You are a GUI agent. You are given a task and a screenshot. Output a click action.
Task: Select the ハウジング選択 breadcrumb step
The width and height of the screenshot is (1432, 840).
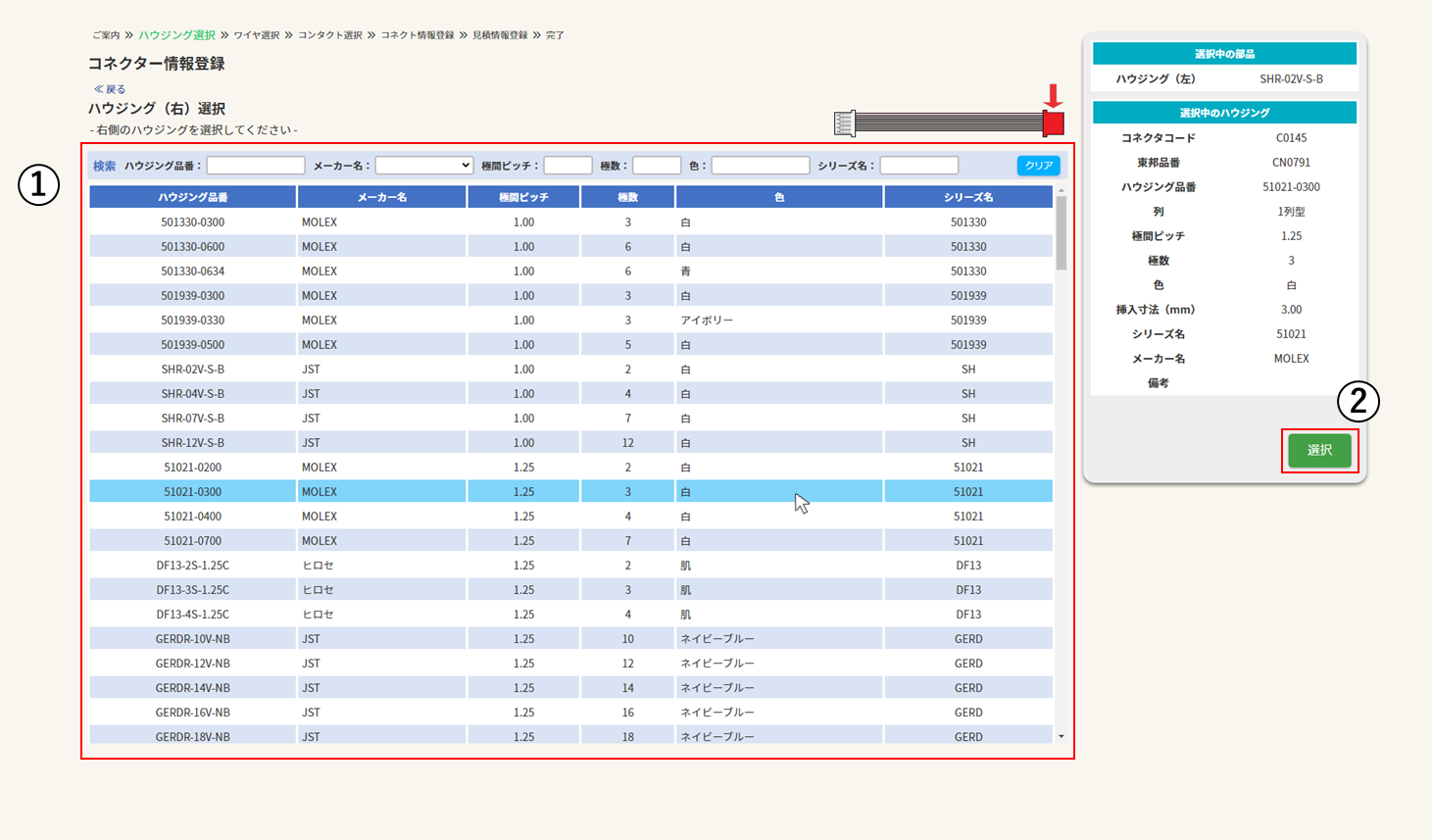point(176,35)
